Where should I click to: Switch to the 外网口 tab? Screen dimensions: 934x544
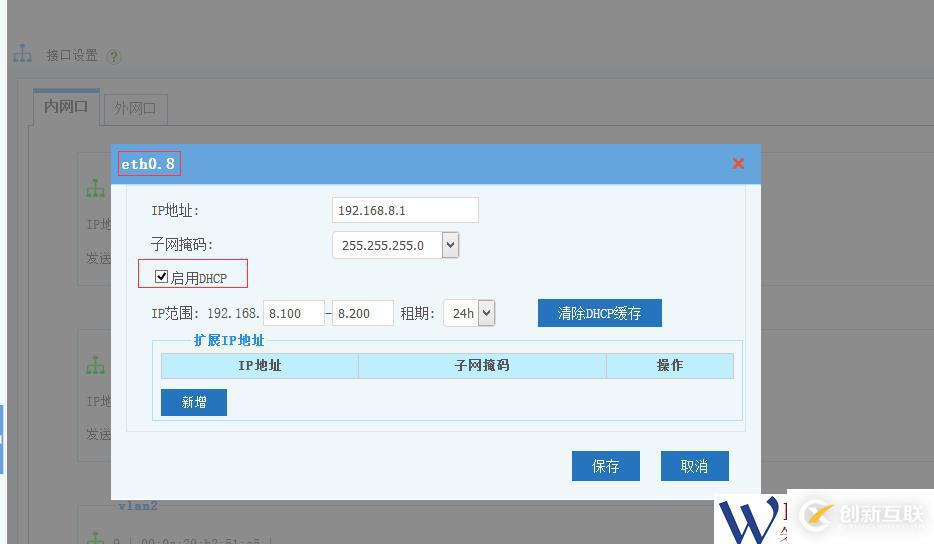[135, 108]
